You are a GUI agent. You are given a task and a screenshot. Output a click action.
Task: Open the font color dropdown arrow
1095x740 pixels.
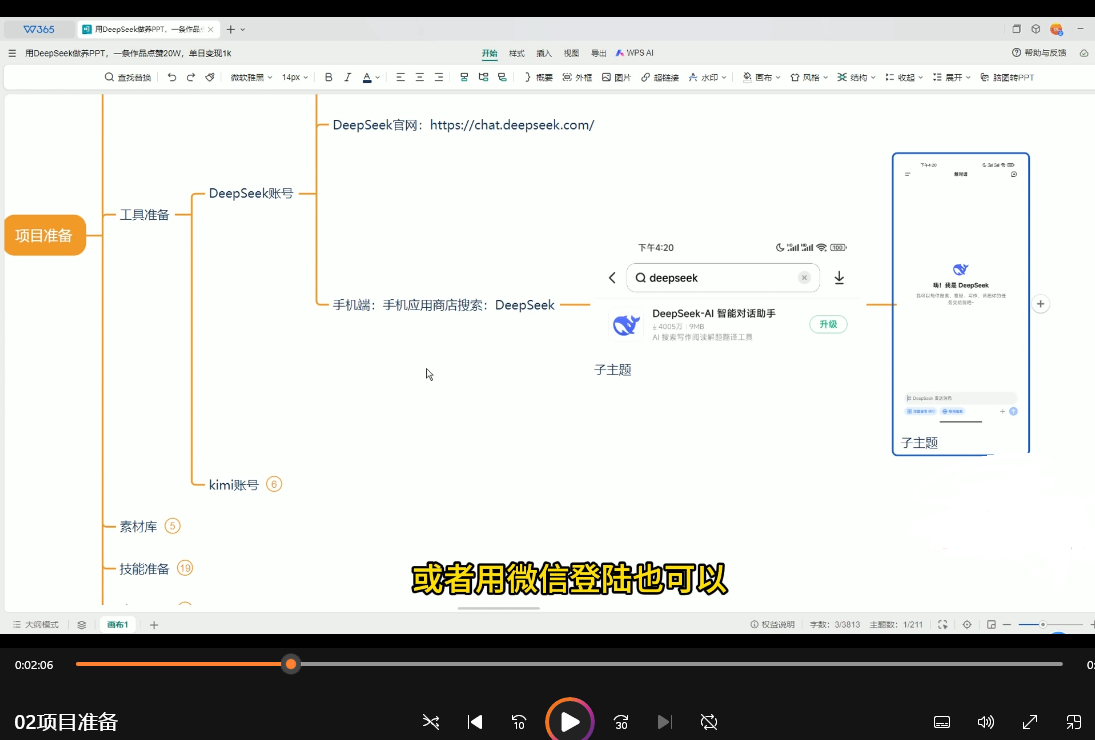point(378,77)
